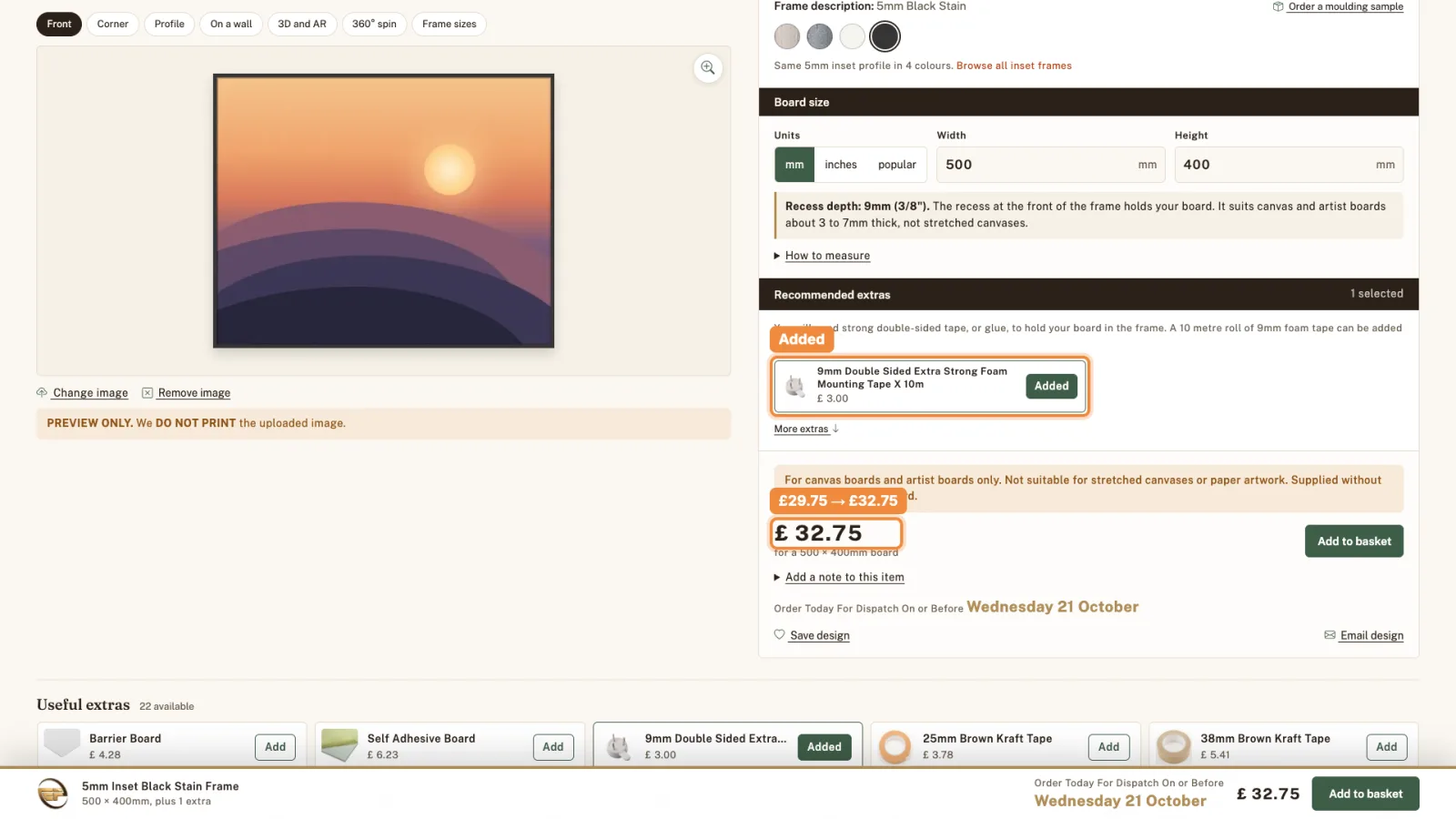This screenshot has height=819, width=1456.
Task: Open the 3D and AR view
Action: [x=302, y=24]
